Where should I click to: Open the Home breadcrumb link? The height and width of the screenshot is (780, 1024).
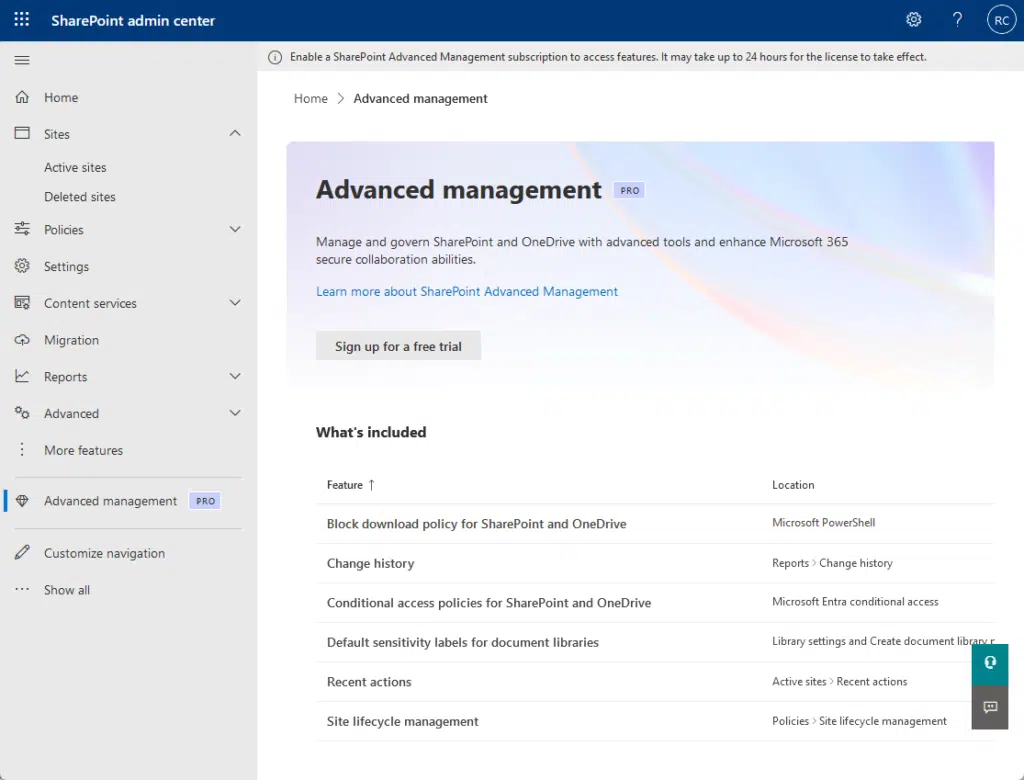(x=310, y=98)
